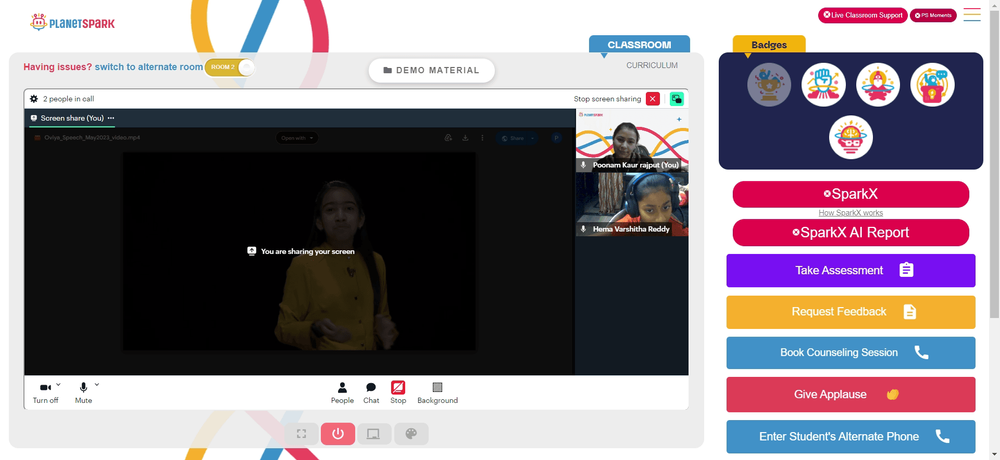Toggle the ROOM 2 alternate room switch
The image size is (1000, 460).
tap(230, 67)
